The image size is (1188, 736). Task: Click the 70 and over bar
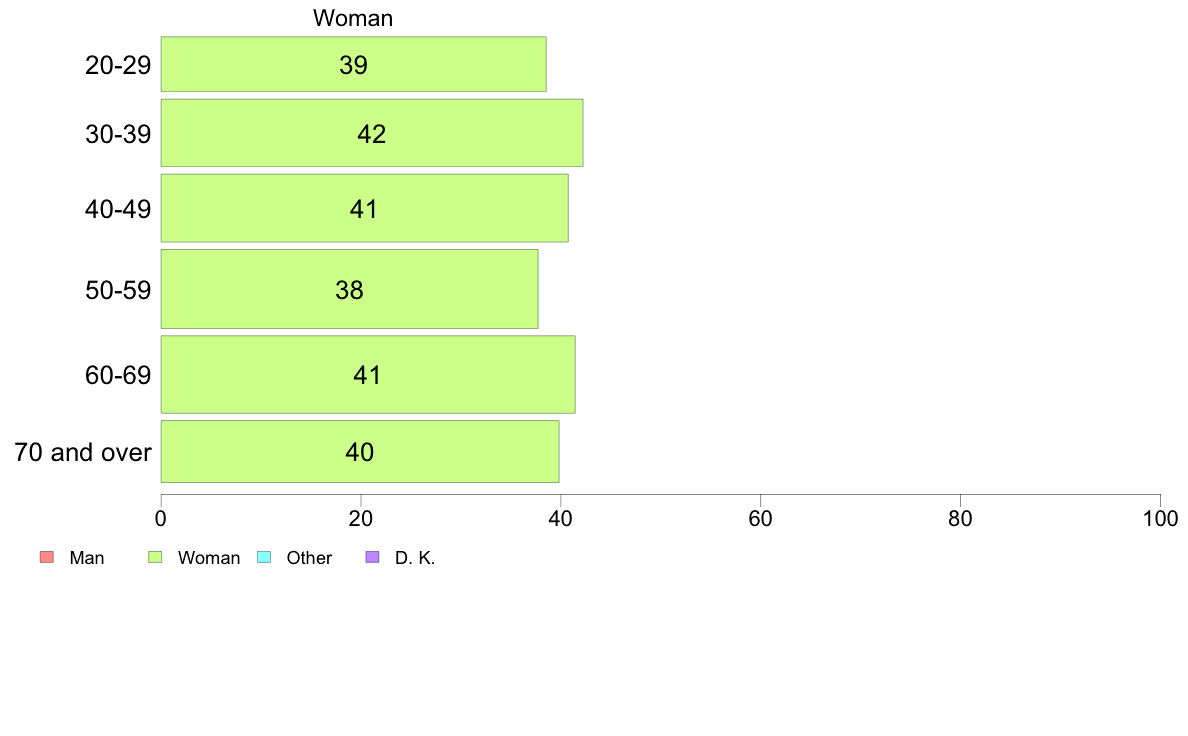(x=360, y=452)
